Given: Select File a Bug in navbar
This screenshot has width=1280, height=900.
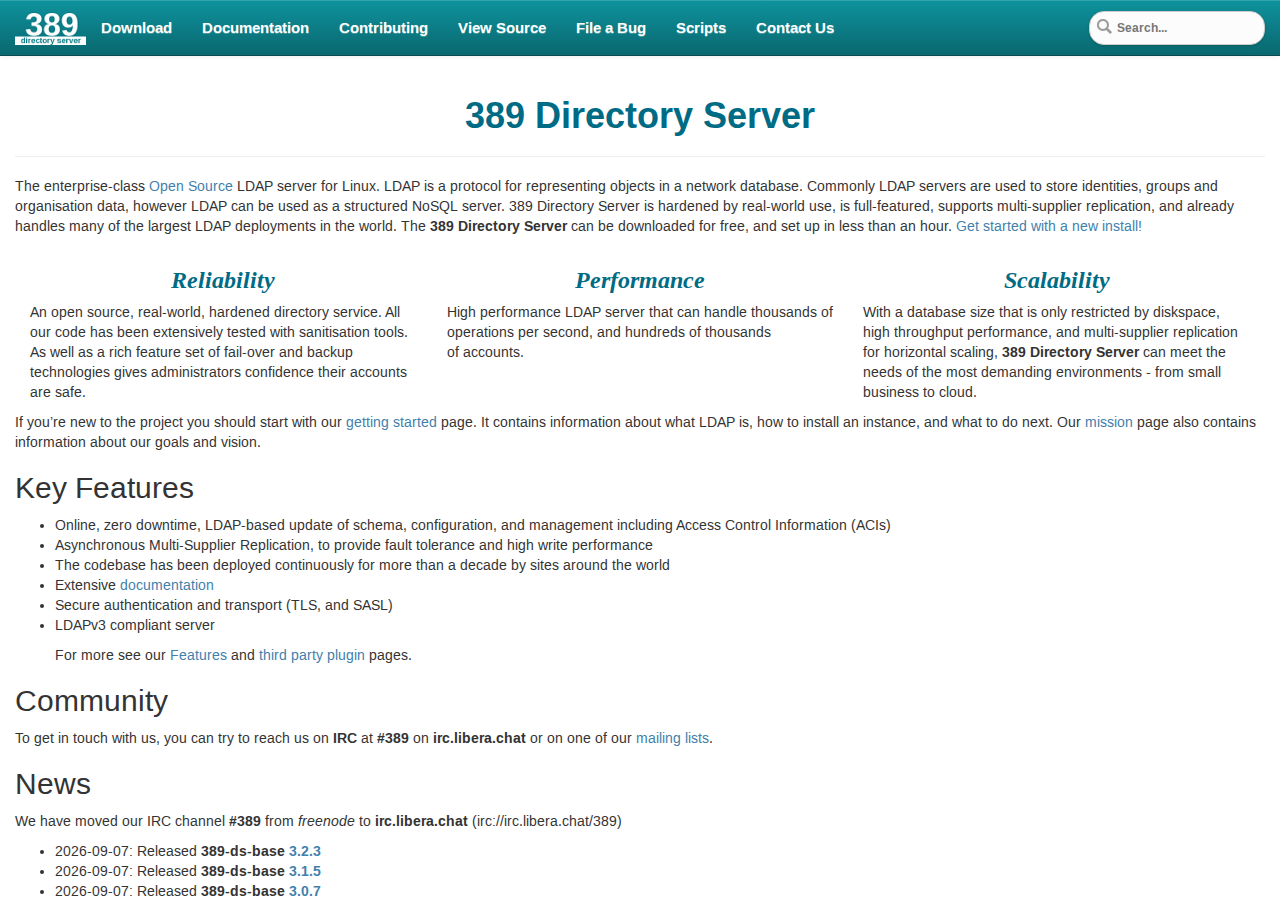Looking at the screenshot, I should pyautogui.click(x=611, y=28).
